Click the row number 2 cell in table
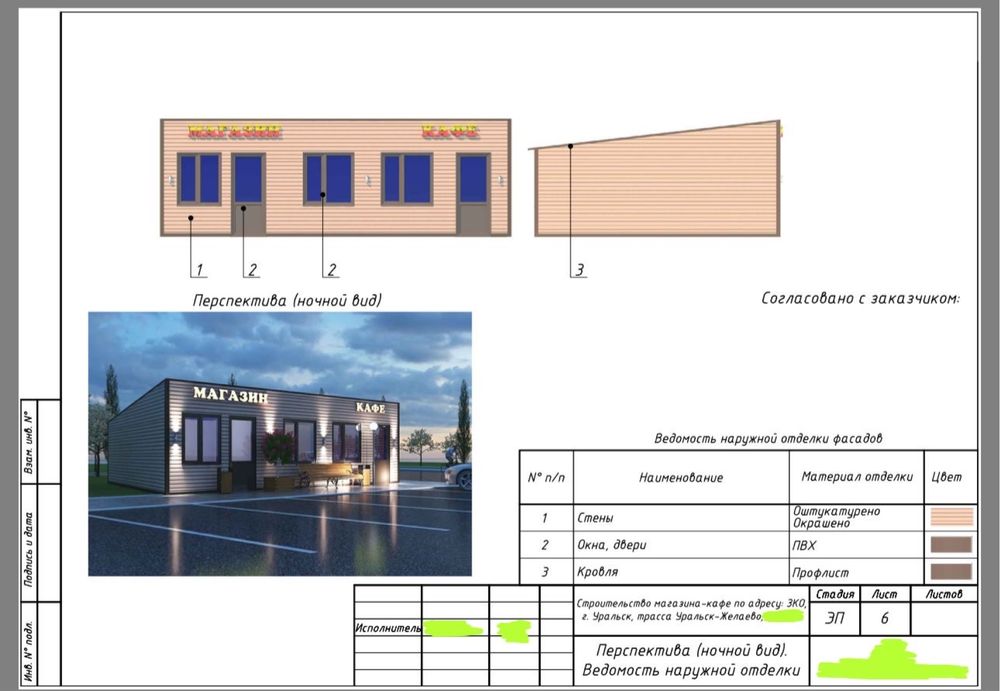Image resolution: width=1000 pixels, height=691 pixels. [x=547, y=545]
